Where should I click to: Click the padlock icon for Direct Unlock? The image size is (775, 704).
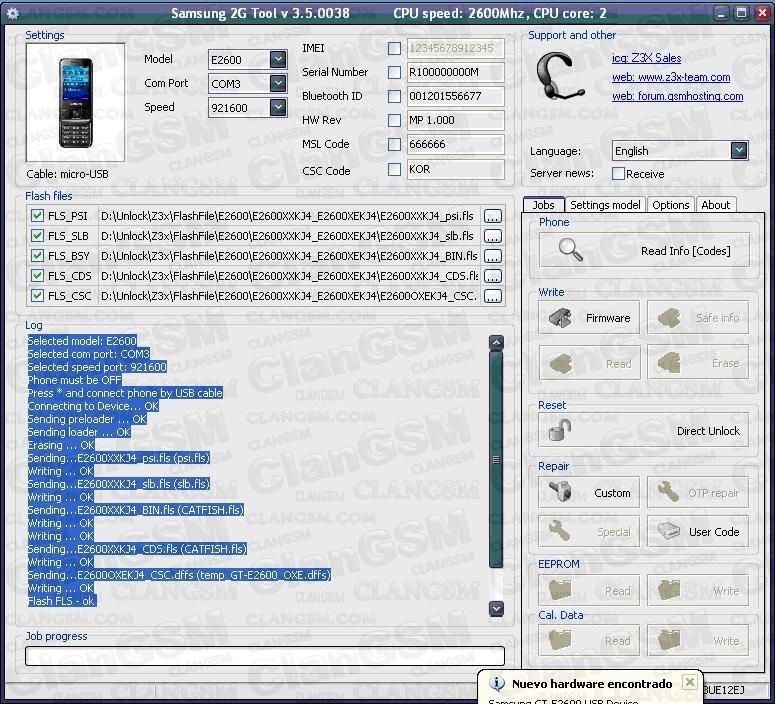(x=560, y=430)
